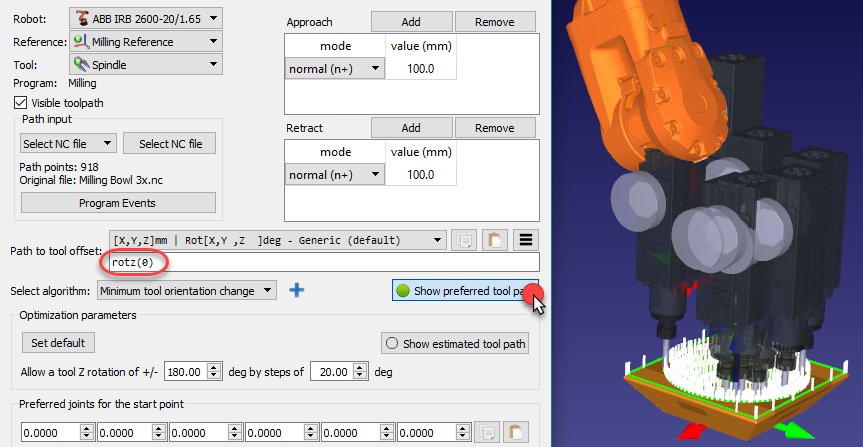The image size is (863, 447).
Task: Paste the path to tool offset values
Action: click(494, 240)
